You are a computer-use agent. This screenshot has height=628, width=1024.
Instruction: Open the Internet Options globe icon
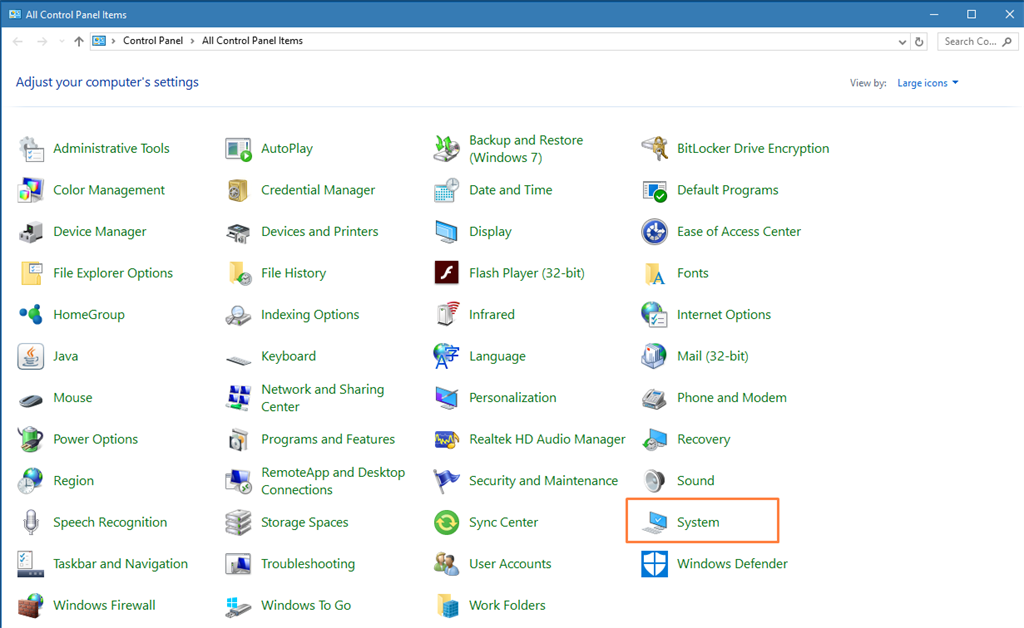pos(654,315)
